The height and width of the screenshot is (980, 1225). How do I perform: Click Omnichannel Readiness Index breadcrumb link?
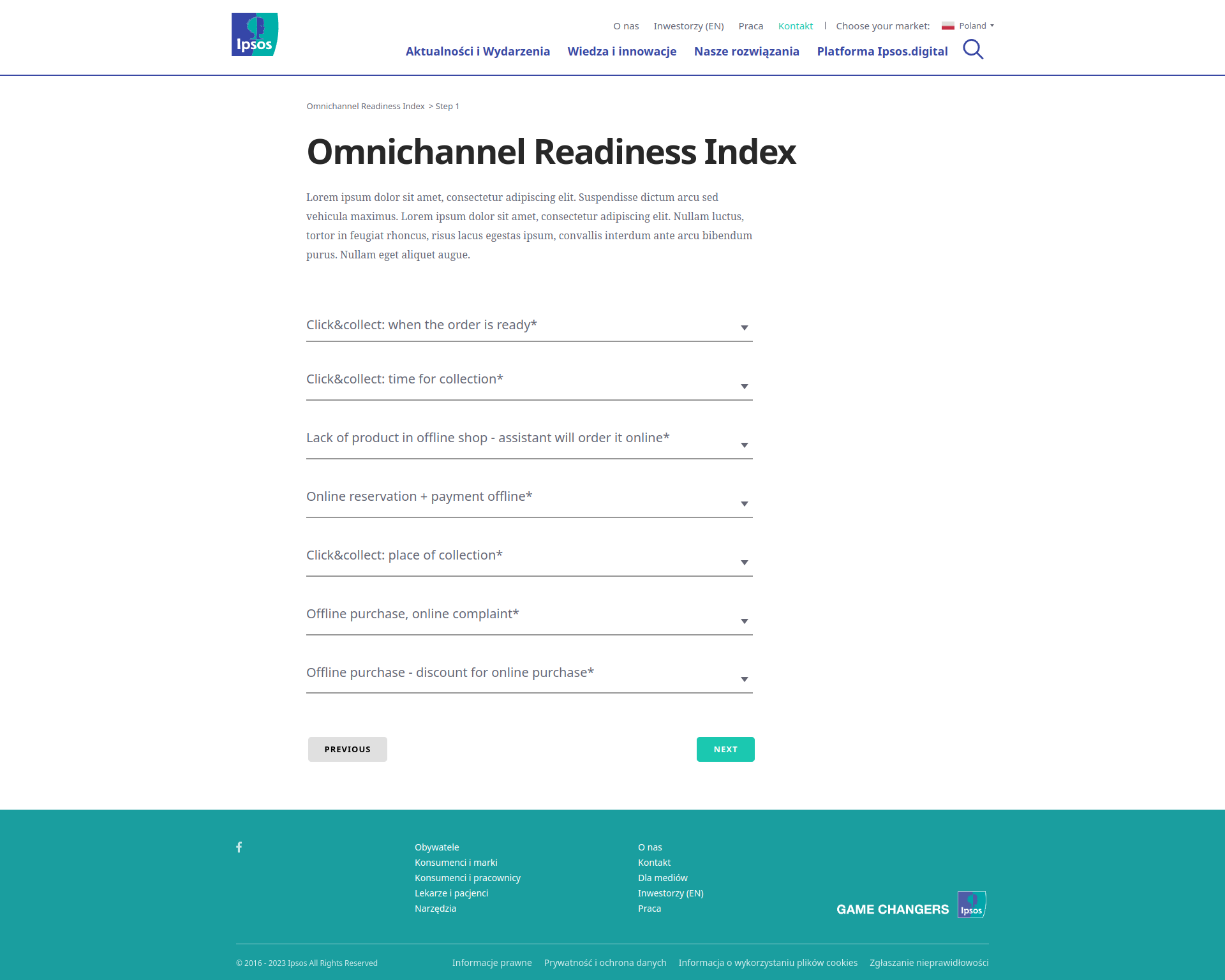tap(365, 107)
